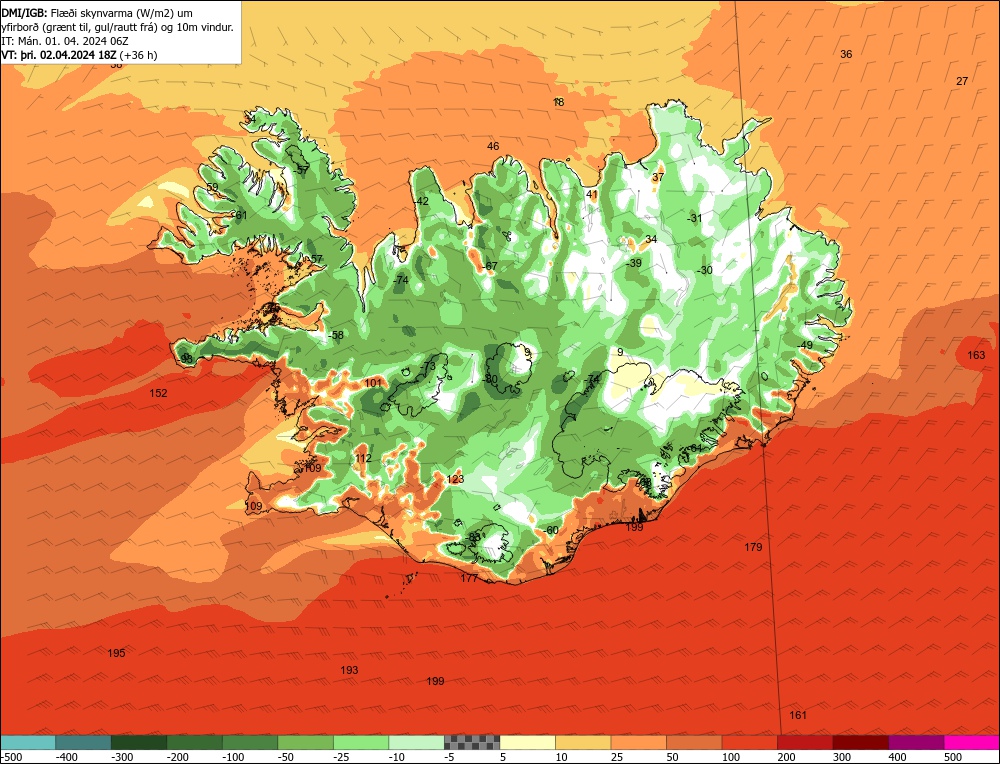
Task: Click the value '195' in the southwest ocean
Action: pos(116,653)
